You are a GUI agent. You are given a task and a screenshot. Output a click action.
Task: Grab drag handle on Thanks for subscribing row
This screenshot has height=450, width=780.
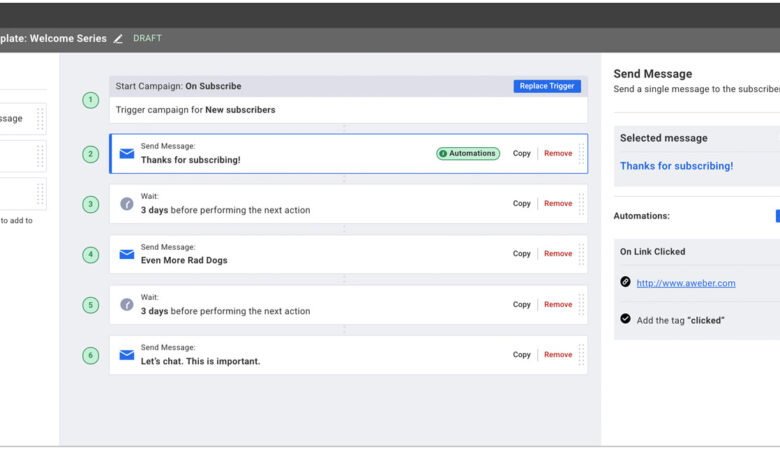coord(581,154)
